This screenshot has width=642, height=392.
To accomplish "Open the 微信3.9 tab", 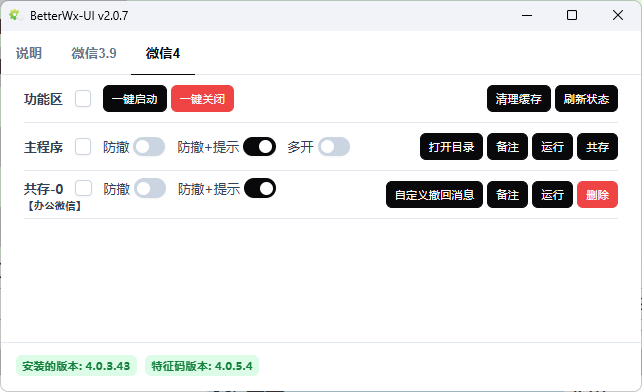I will pos(94,53).
